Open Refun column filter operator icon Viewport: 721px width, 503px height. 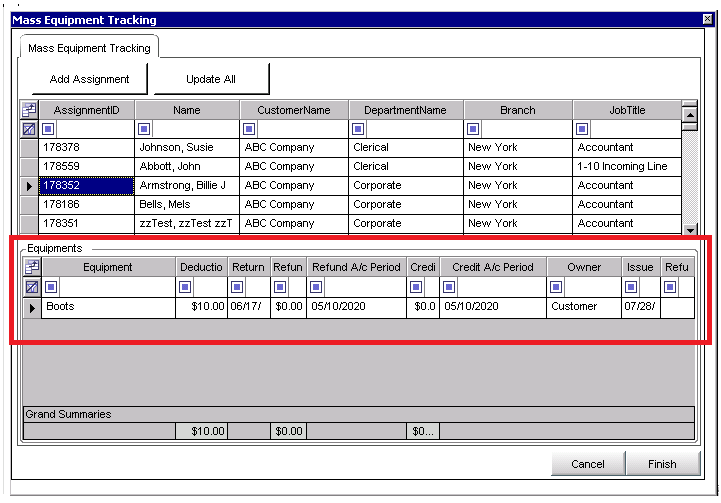coord(280,287)
